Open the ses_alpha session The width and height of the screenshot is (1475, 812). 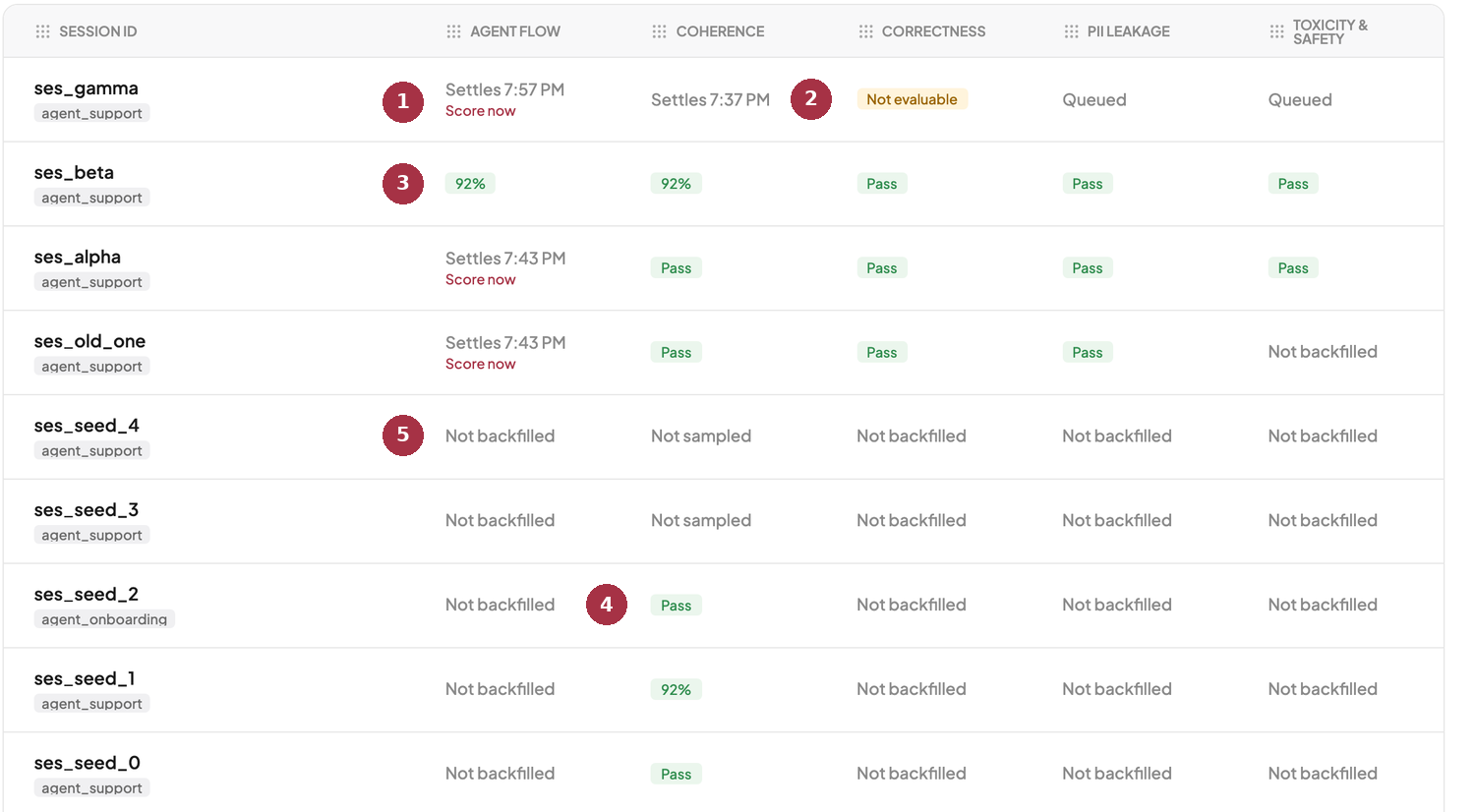[x=78, y=258]
